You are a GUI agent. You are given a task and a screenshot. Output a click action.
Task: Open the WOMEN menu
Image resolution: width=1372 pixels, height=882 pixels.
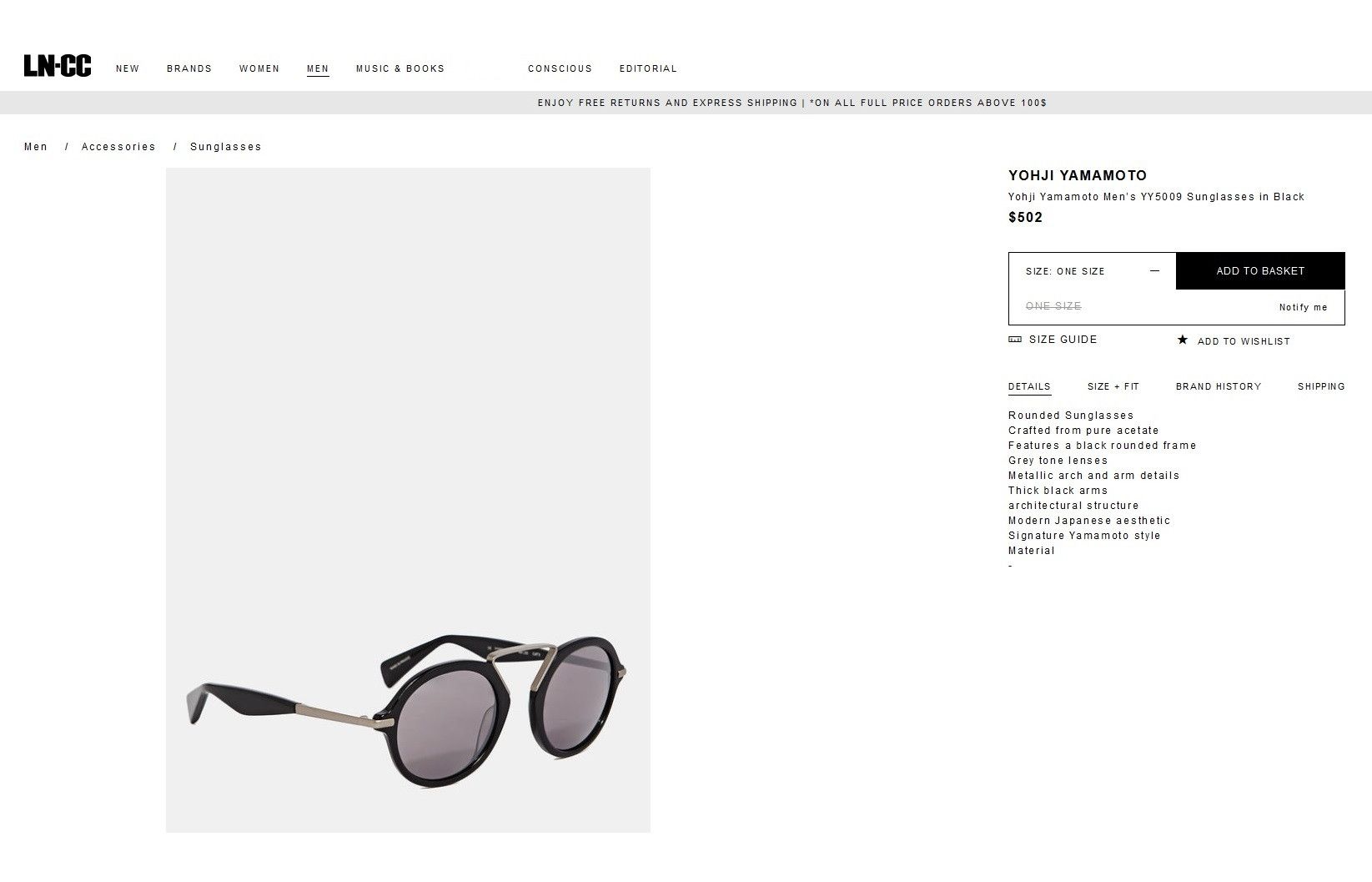click(259, 68)
